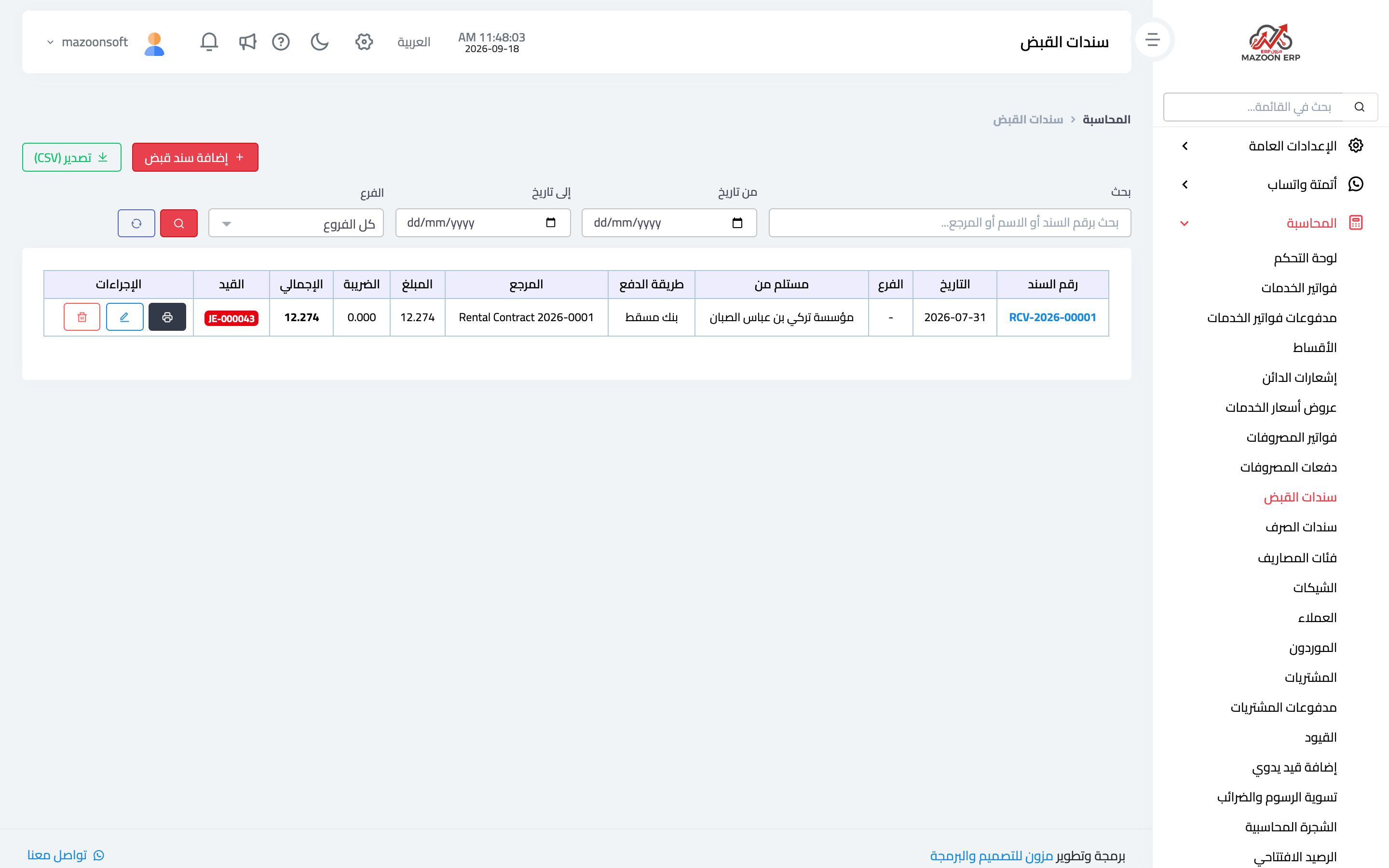Click the announcements megaphone icon
This screenshot has width=1389, height=868.
[247, 42]
